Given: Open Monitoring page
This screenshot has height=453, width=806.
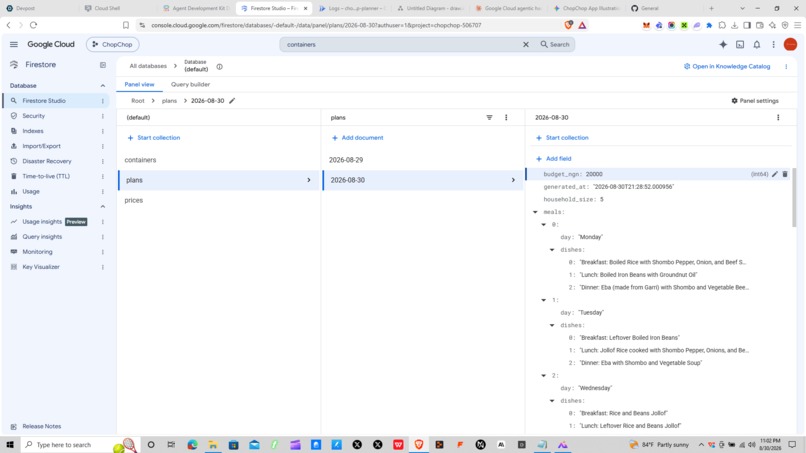Looking at the screenshot, I should (x=38, y=252).
